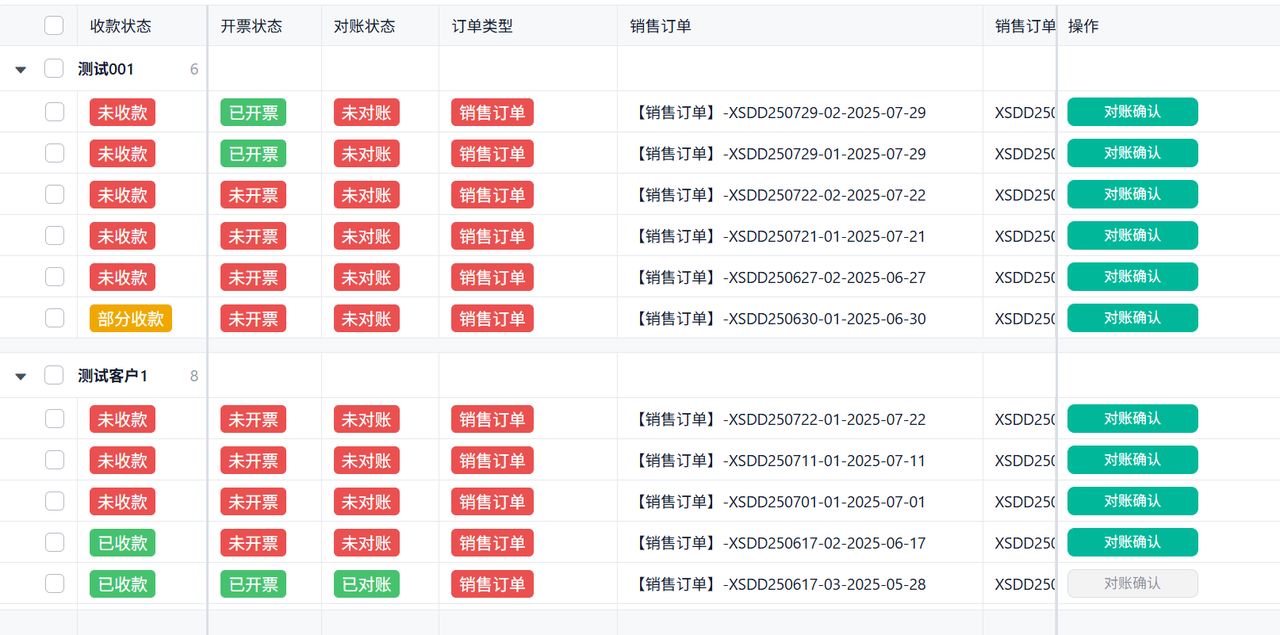1280x635 pixels.
Task: Click the 未对账 tag in the XSDD250627-02 row
Action: click(366, 276)
